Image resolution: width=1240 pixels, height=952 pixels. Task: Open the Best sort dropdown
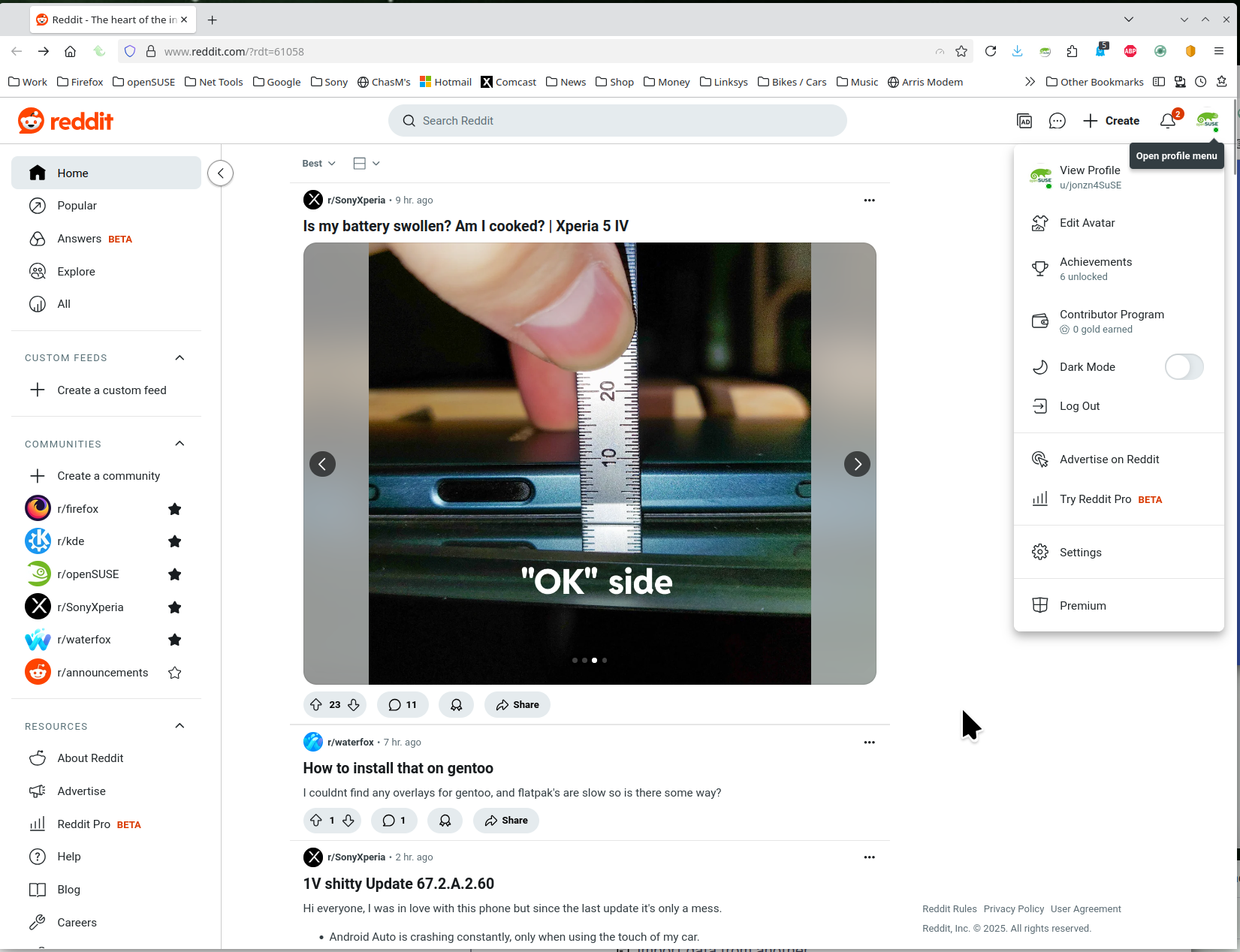[318, 164]
